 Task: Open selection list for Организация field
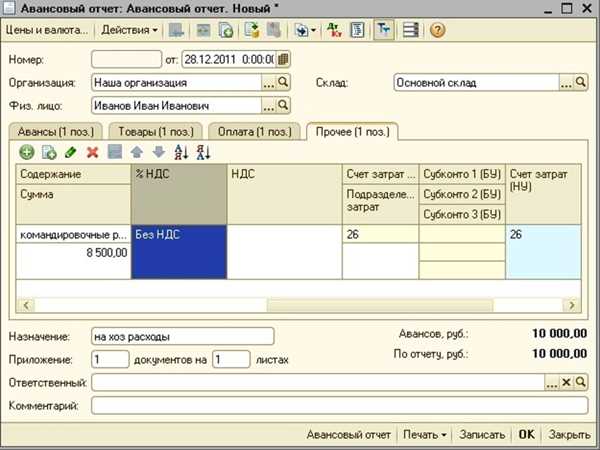(x=269, y=83)
